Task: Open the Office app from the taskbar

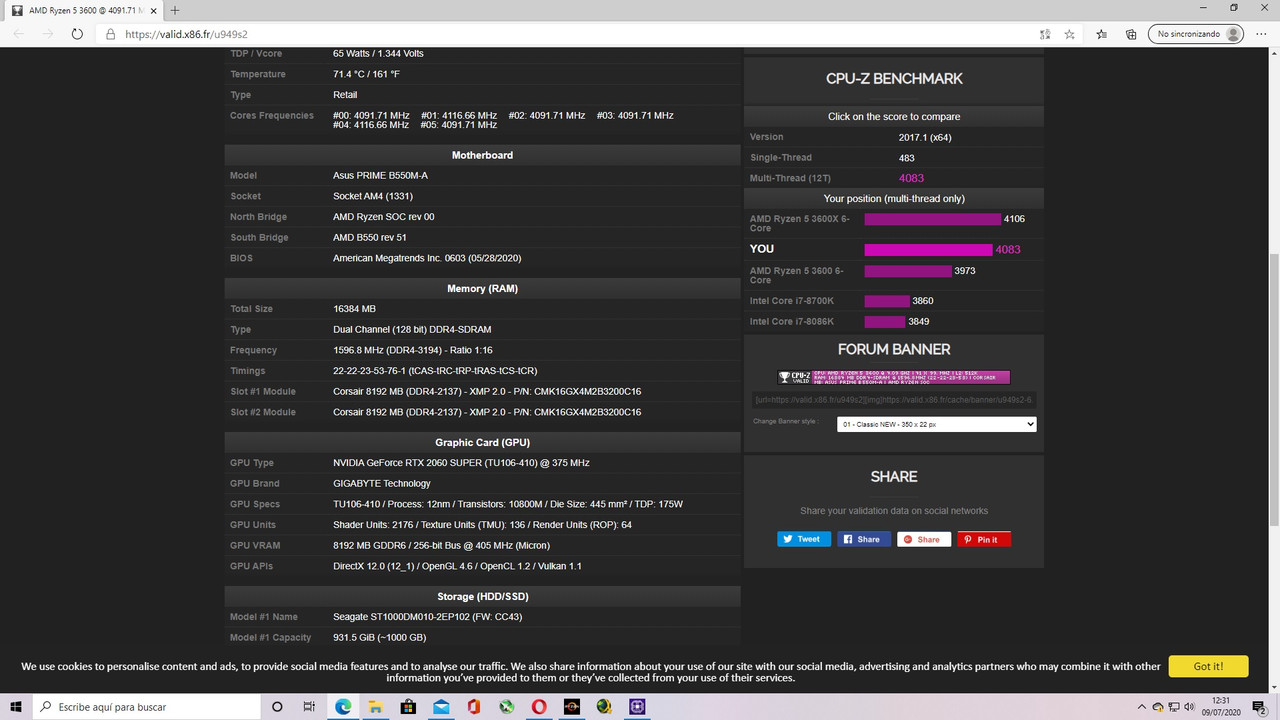Action: 474,706
